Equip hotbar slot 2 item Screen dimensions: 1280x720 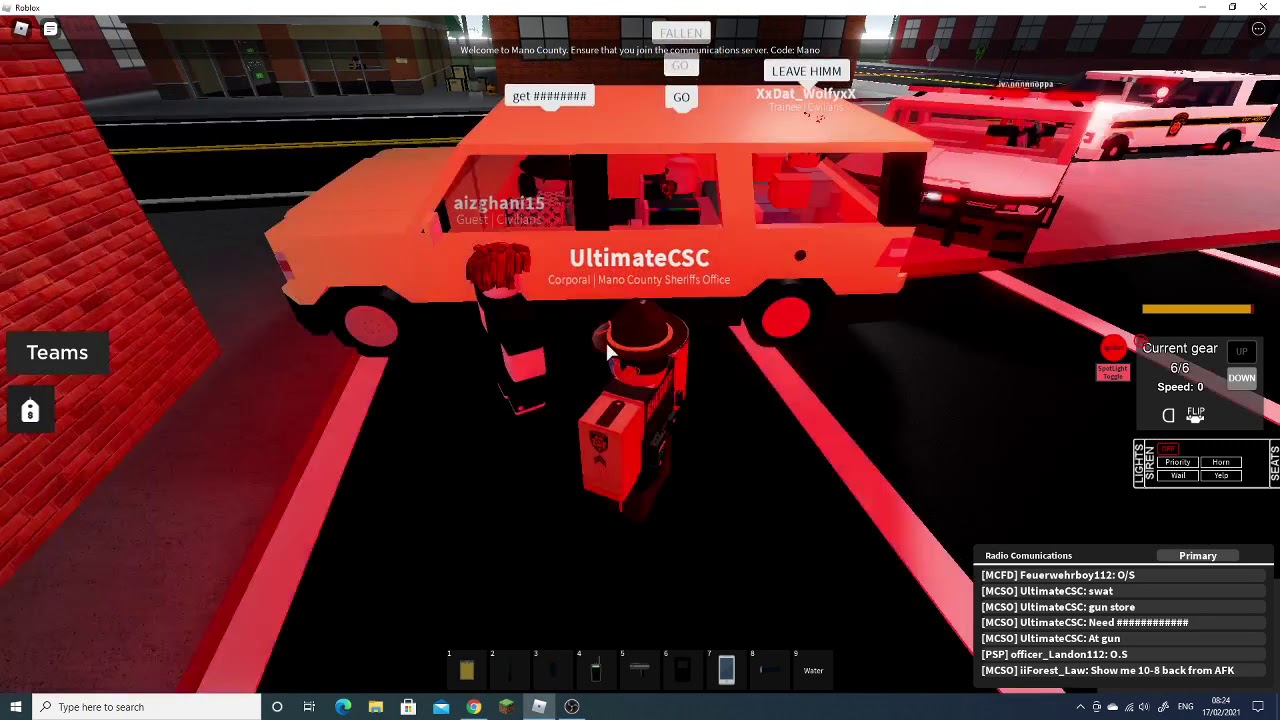510,670
